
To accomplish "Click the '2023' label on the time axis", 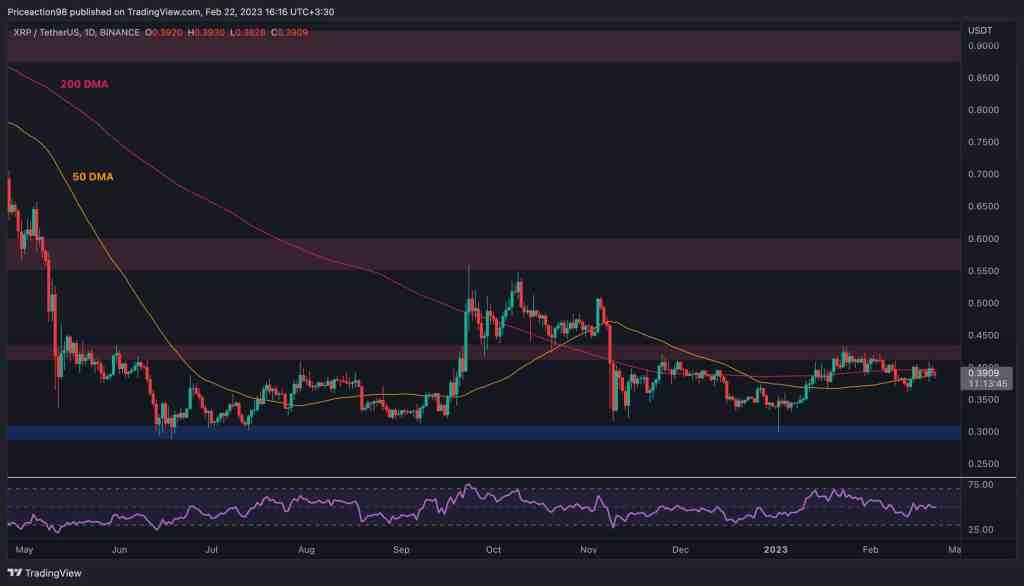I will 775,549.
